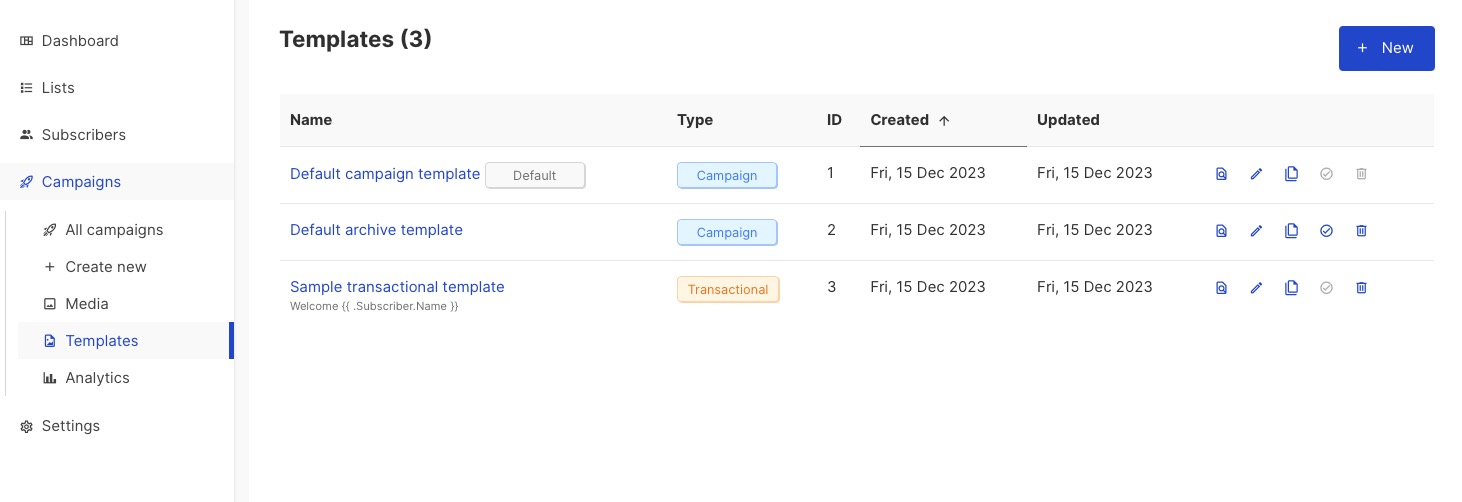Screen dimensions: 1462x502
Task: Go to Lists in the sidebar
Action: point(117,88)
